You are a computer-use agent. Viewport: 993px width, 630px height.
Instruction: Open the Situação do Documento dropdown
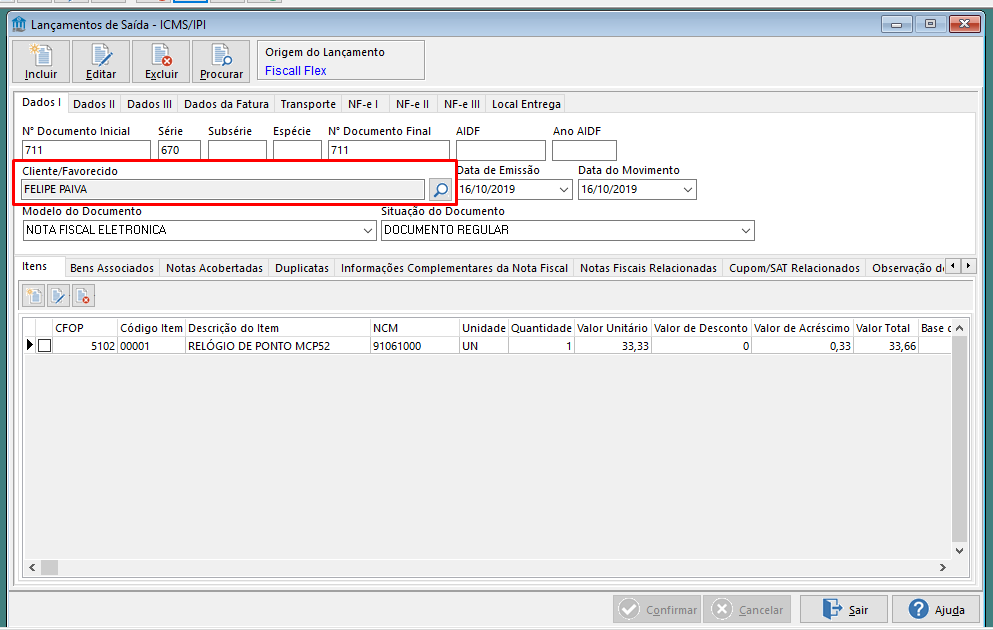point(745,230)
